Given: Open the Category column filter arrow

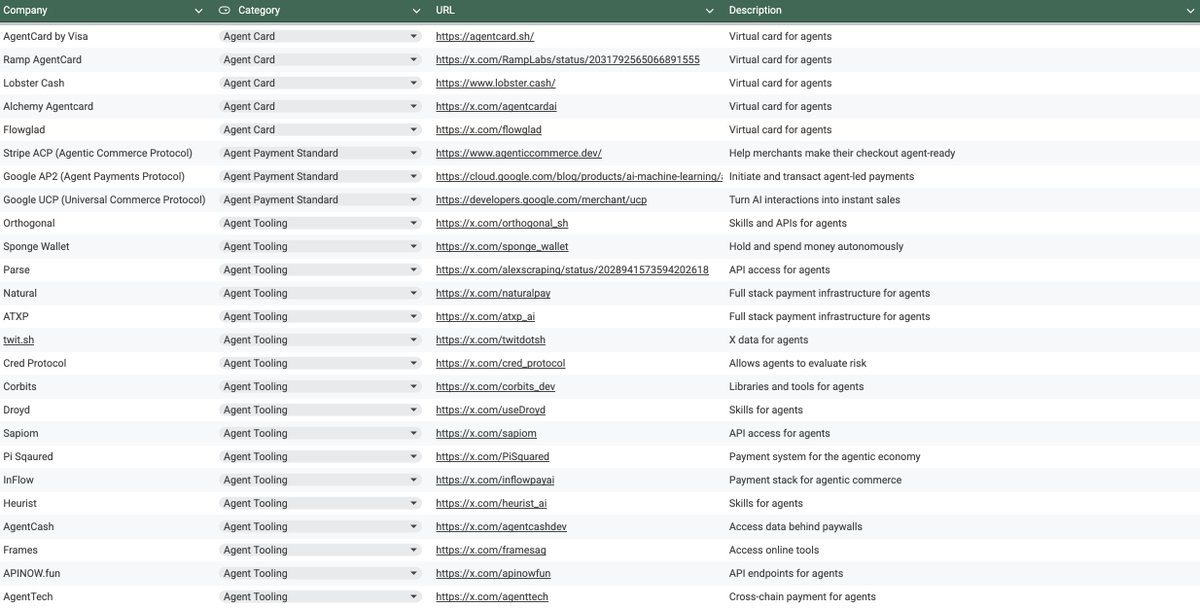Looking at the screenshot, I should pos(416,11).
